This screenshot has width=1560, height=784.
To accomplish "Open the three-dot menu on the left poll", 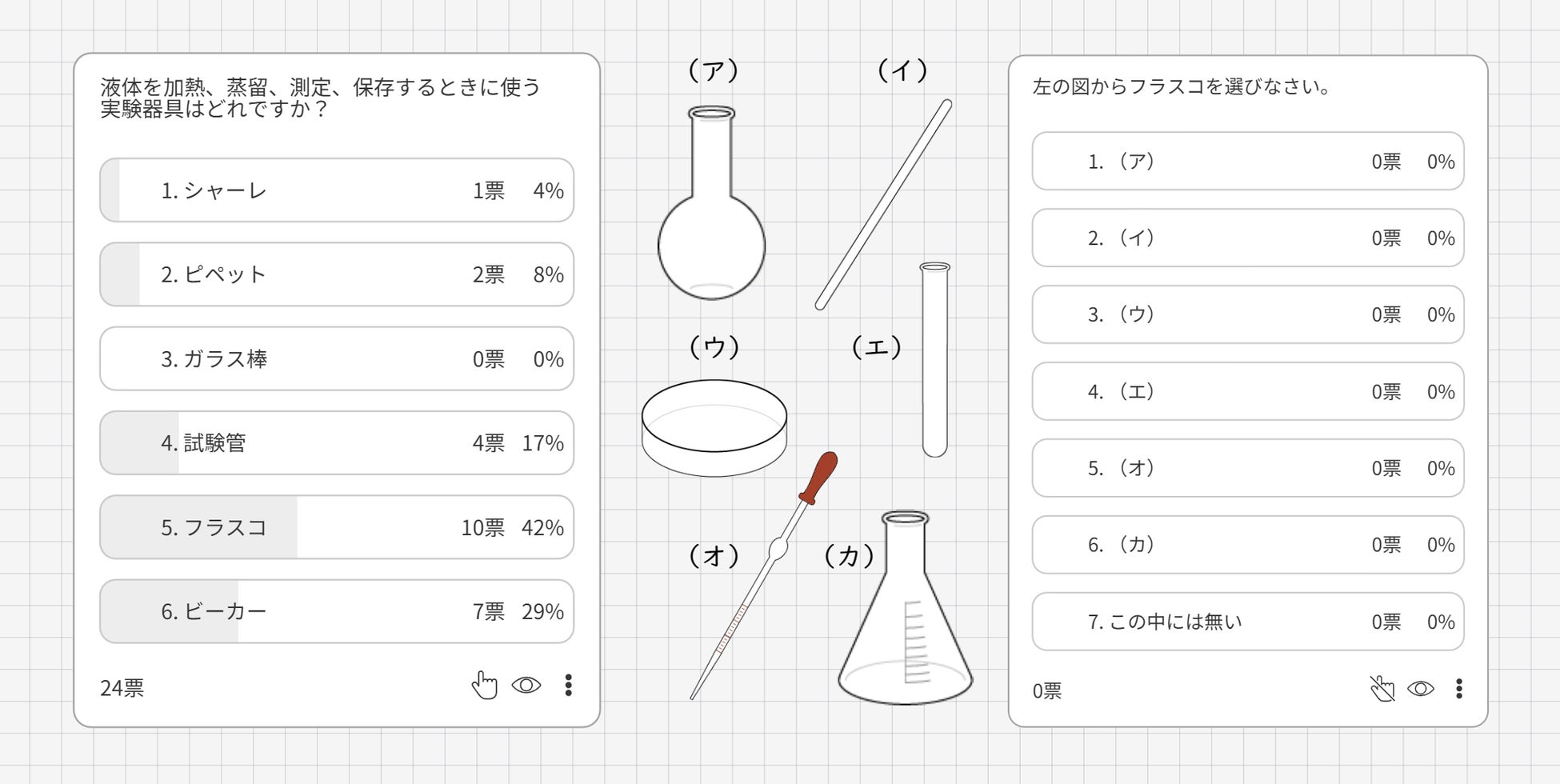I will pyautogui.click(x=568, y=685).
